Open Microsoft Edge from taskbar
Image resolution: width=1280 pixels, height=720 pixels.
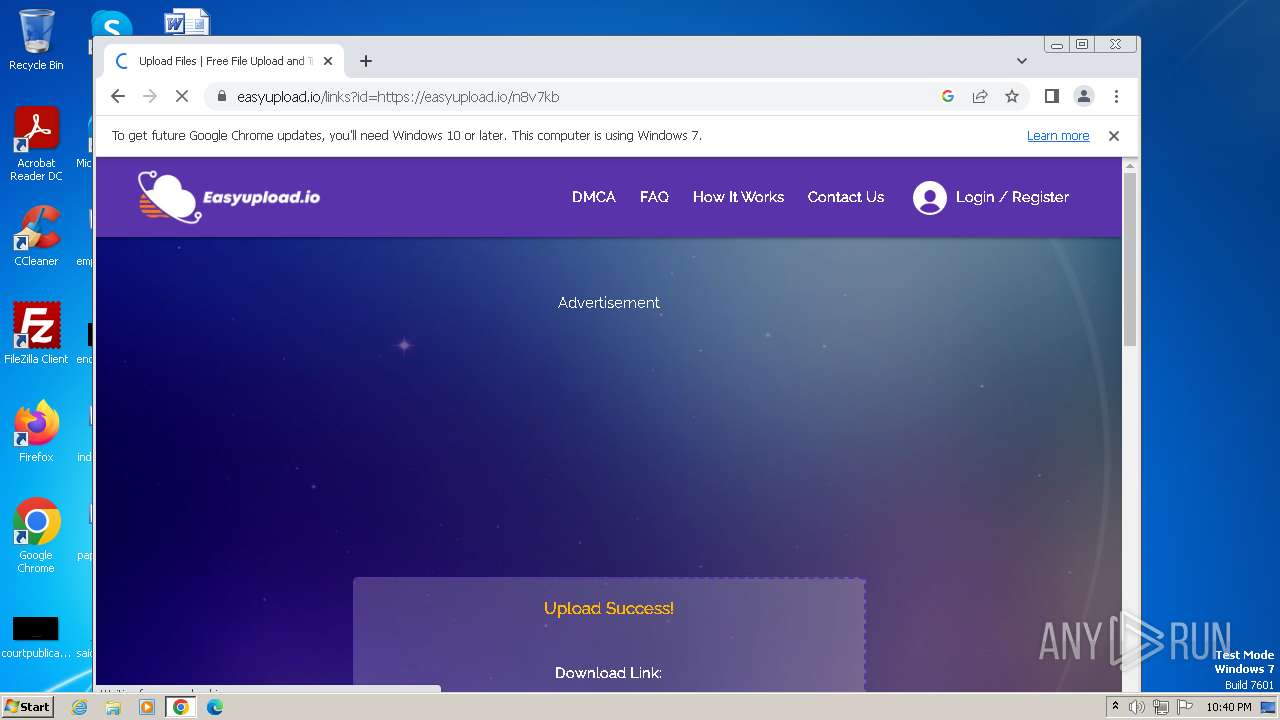click(214, 707)
